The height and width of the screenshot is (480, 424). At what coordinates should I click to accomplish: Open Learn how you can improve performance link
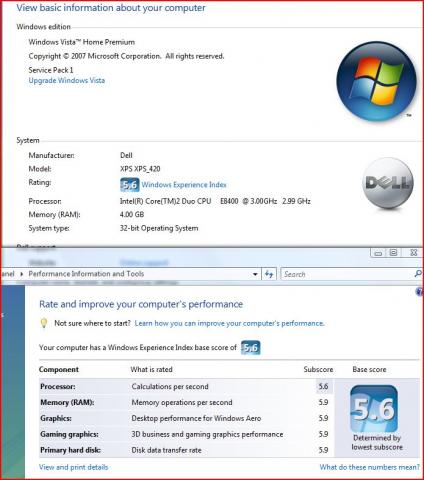pos(229,323)
